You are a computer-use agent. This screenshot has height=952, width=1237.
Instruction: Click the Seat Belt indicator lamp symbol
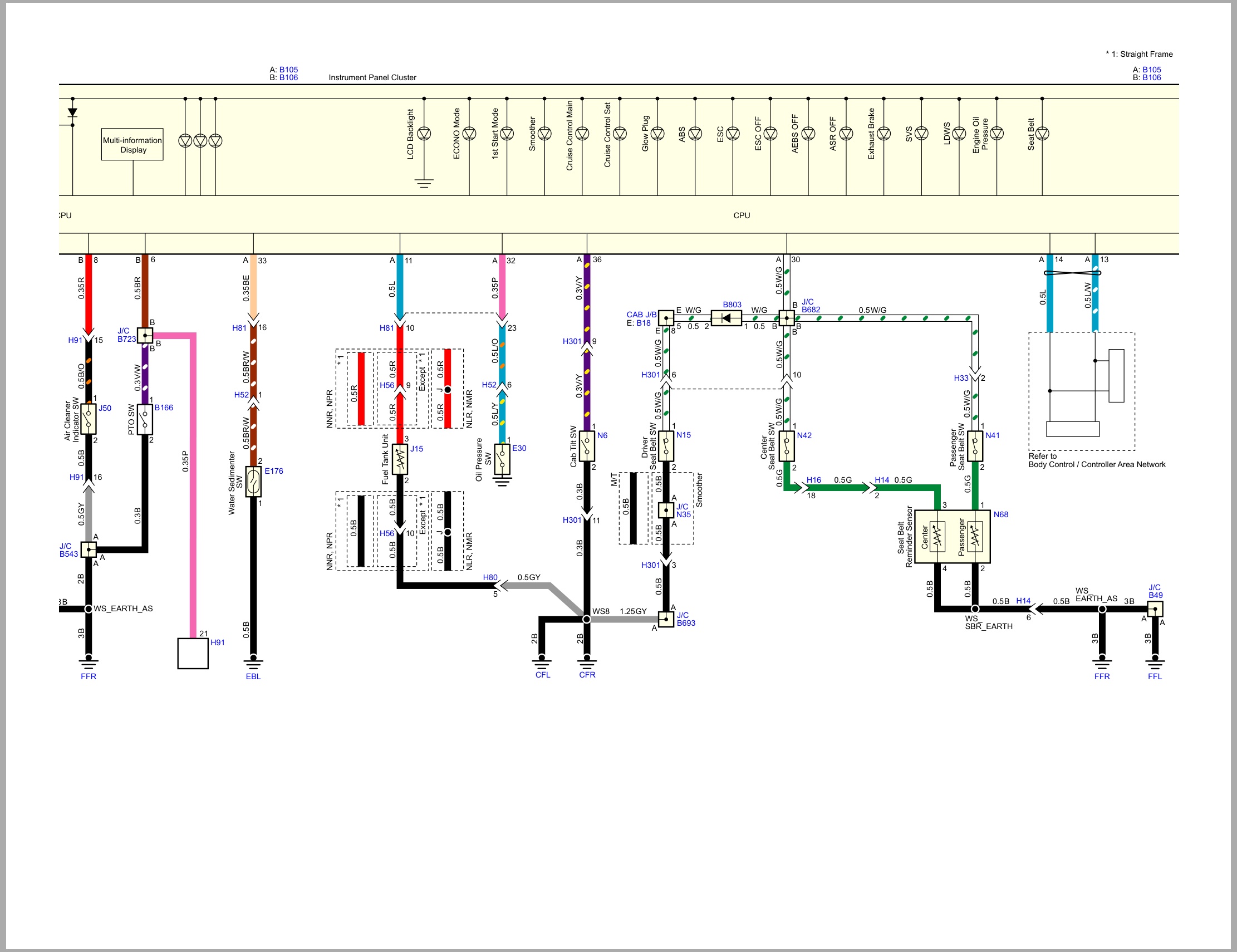[1042, 134]
